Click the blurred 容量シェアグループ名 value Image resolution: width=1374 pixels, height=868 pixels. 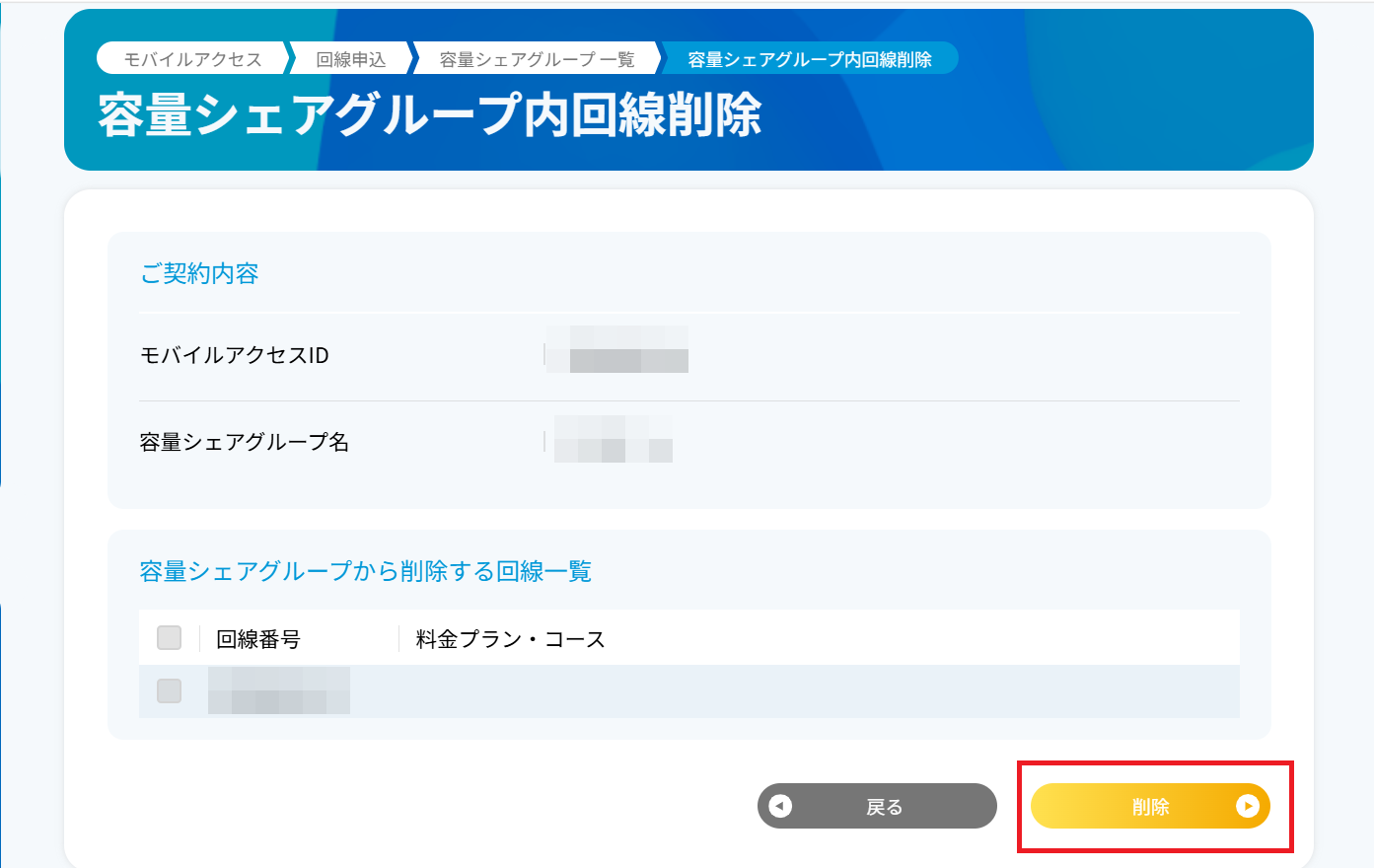(x=610, y=439)
